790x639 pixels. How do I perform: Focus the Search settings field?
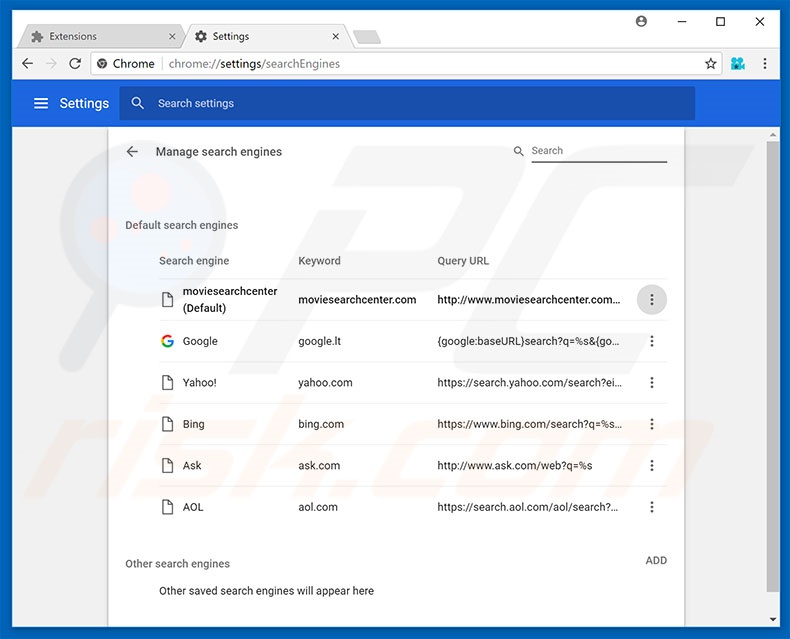coord(407,103)
